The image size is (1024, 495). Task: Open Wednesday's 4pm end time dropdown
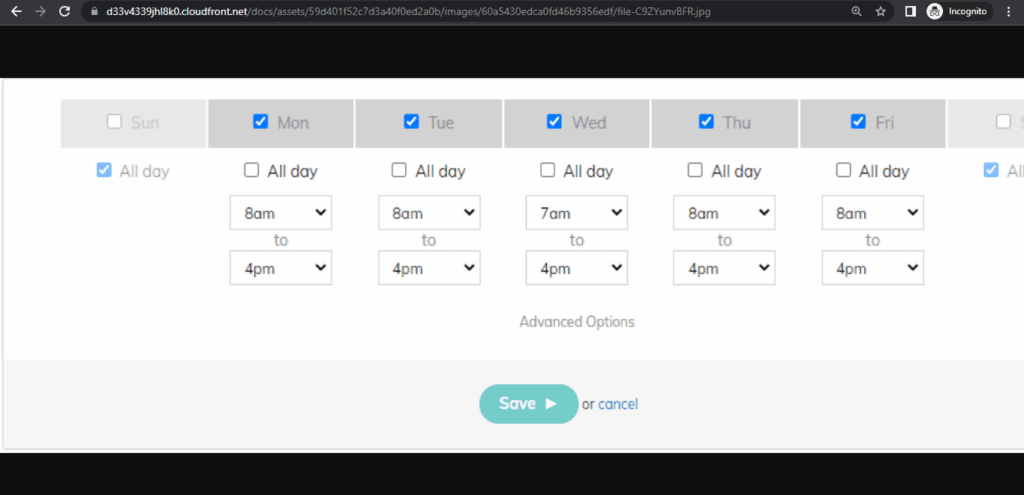point(577,268)
